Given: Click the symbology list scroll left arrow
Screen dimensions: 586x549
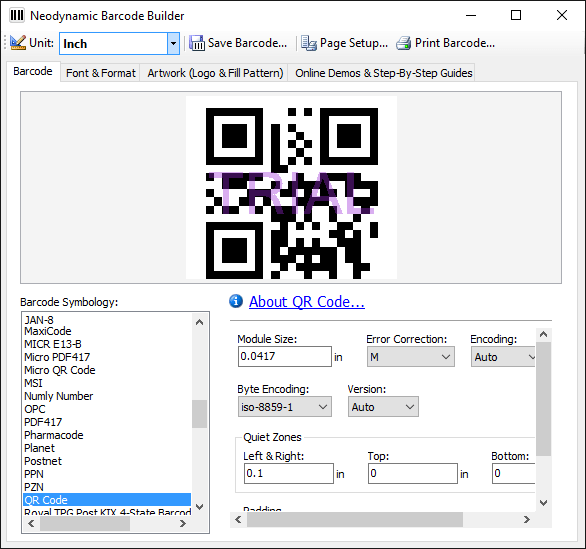Looking at the screenshot, I should [31, 523].
